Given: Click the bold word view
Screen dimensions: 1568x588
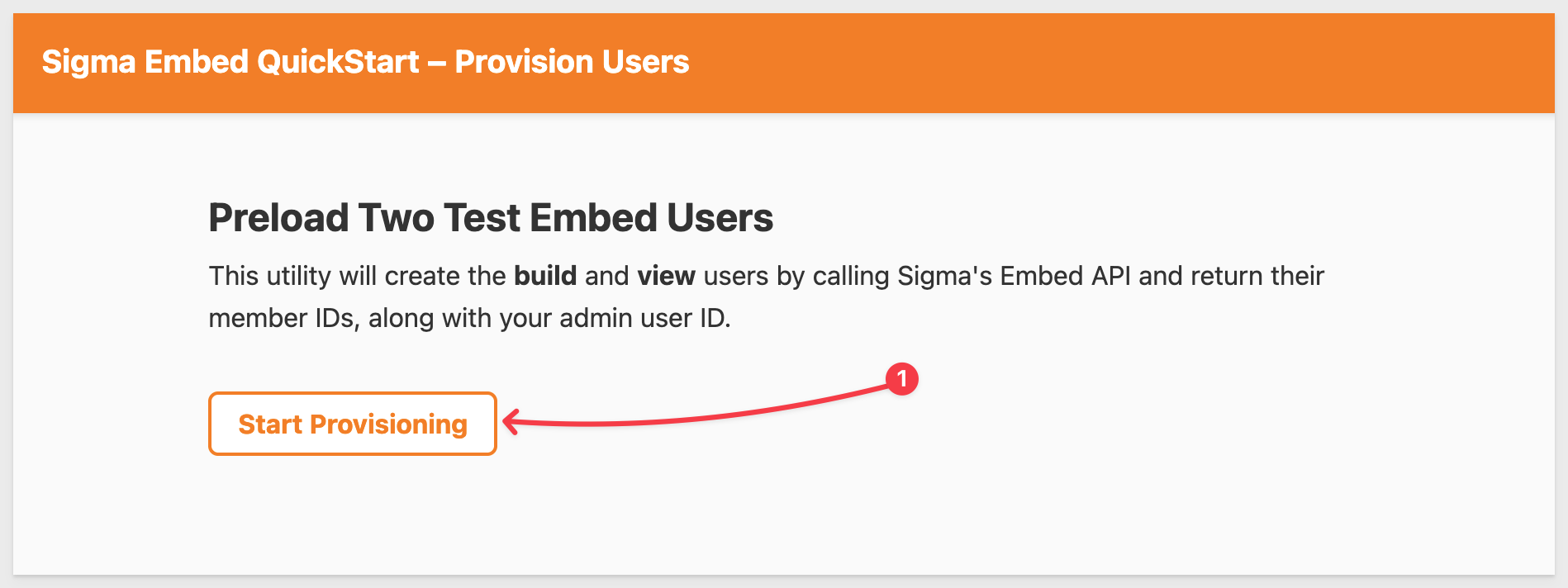Looking at the screenshot, I should coord(666,276).
